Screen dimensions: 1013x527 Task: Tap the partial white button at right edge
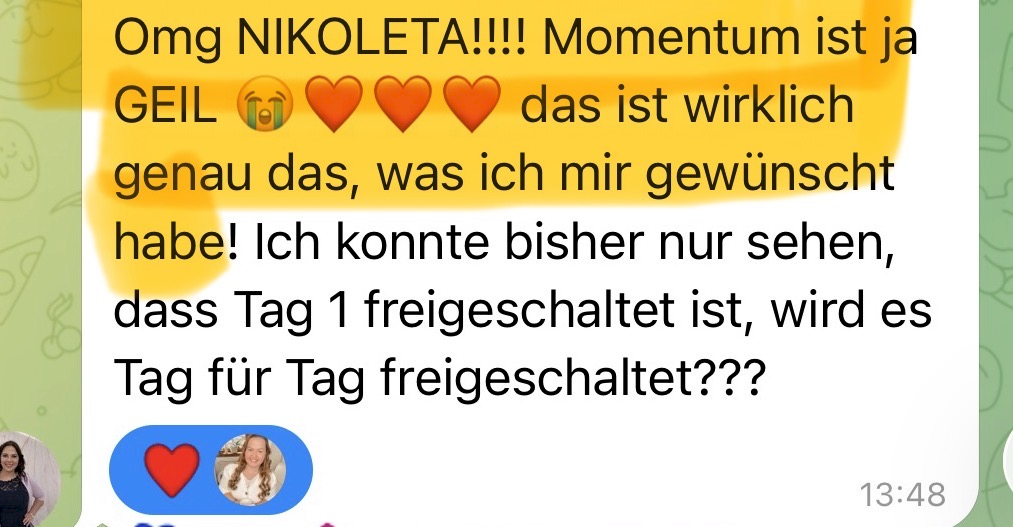pyautogui.click(x=1008, y=460)
